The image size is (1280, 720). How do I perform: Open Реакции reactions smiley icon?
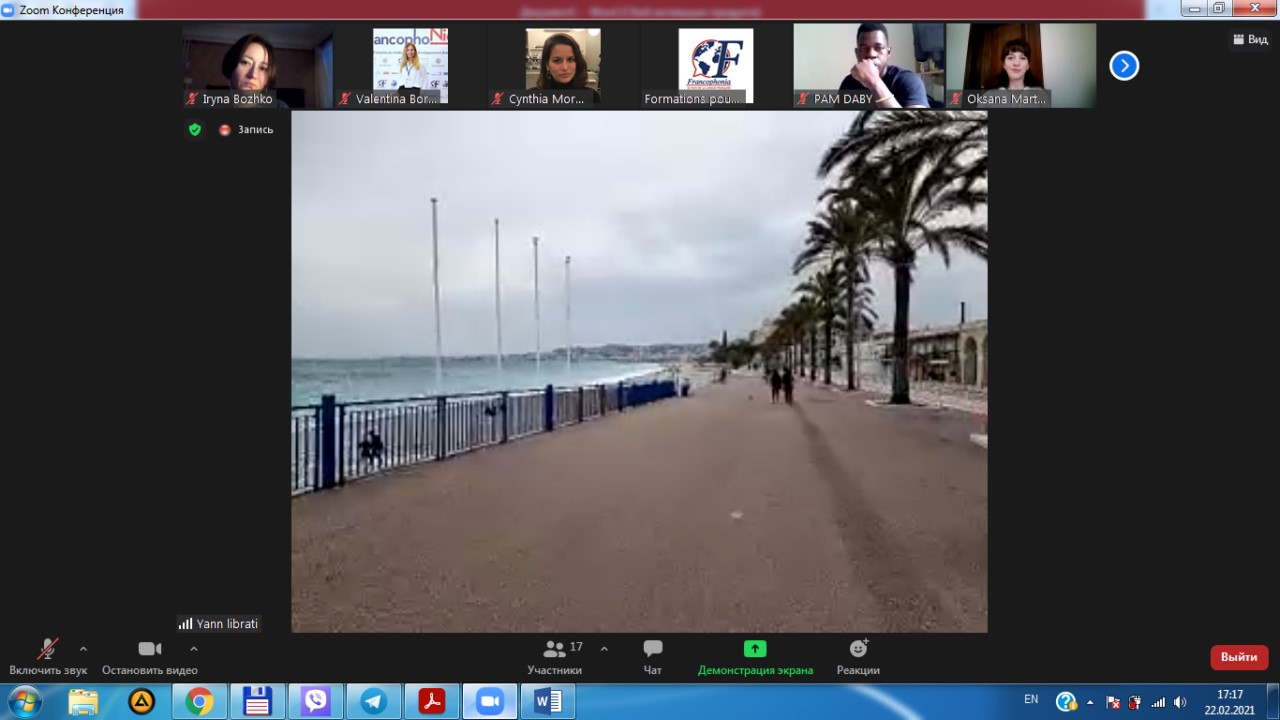tap(858, 649)
